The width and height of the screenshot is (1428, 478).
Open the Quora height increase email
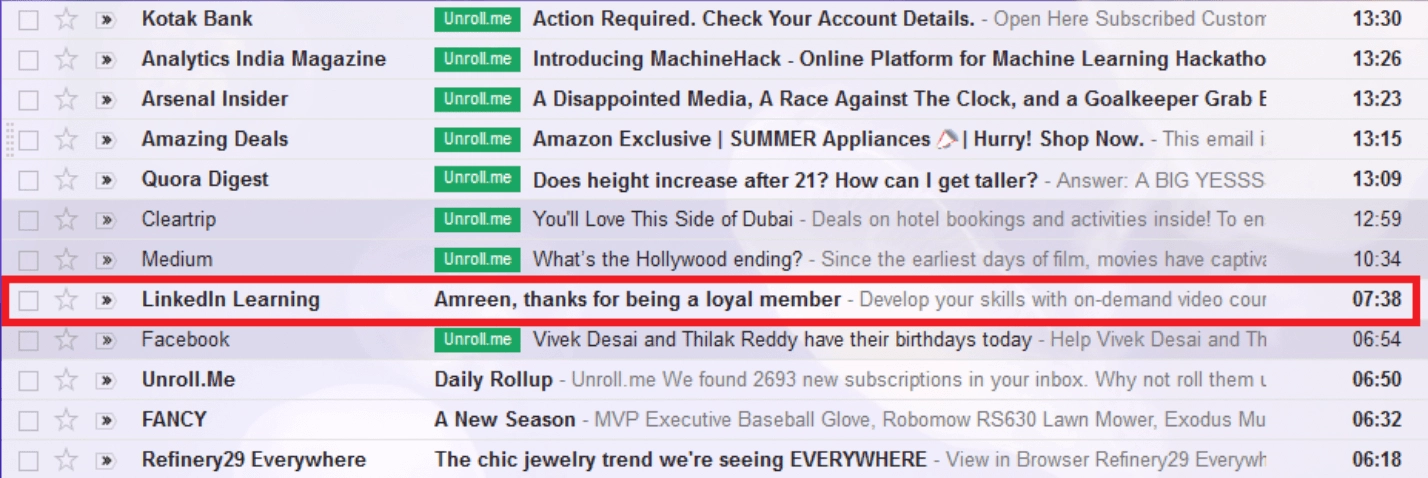[785, 180]
